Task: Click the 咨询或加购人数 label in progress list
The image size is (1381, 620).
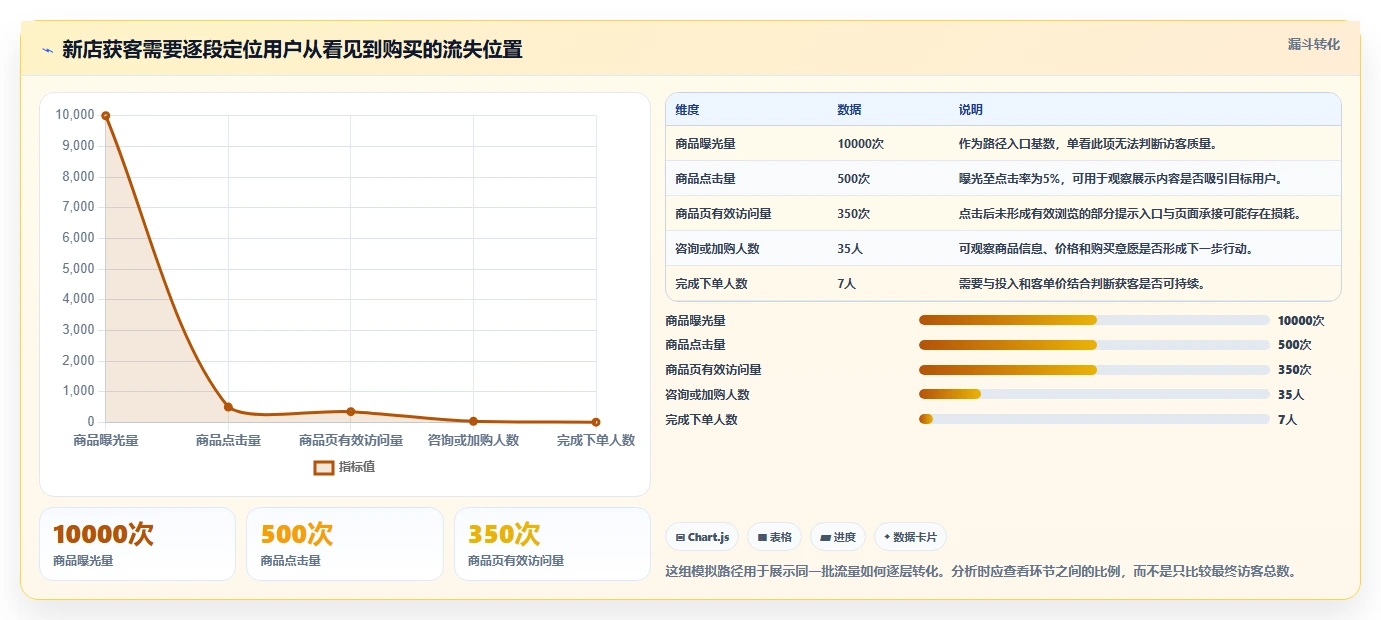Action: pos(707,395)
